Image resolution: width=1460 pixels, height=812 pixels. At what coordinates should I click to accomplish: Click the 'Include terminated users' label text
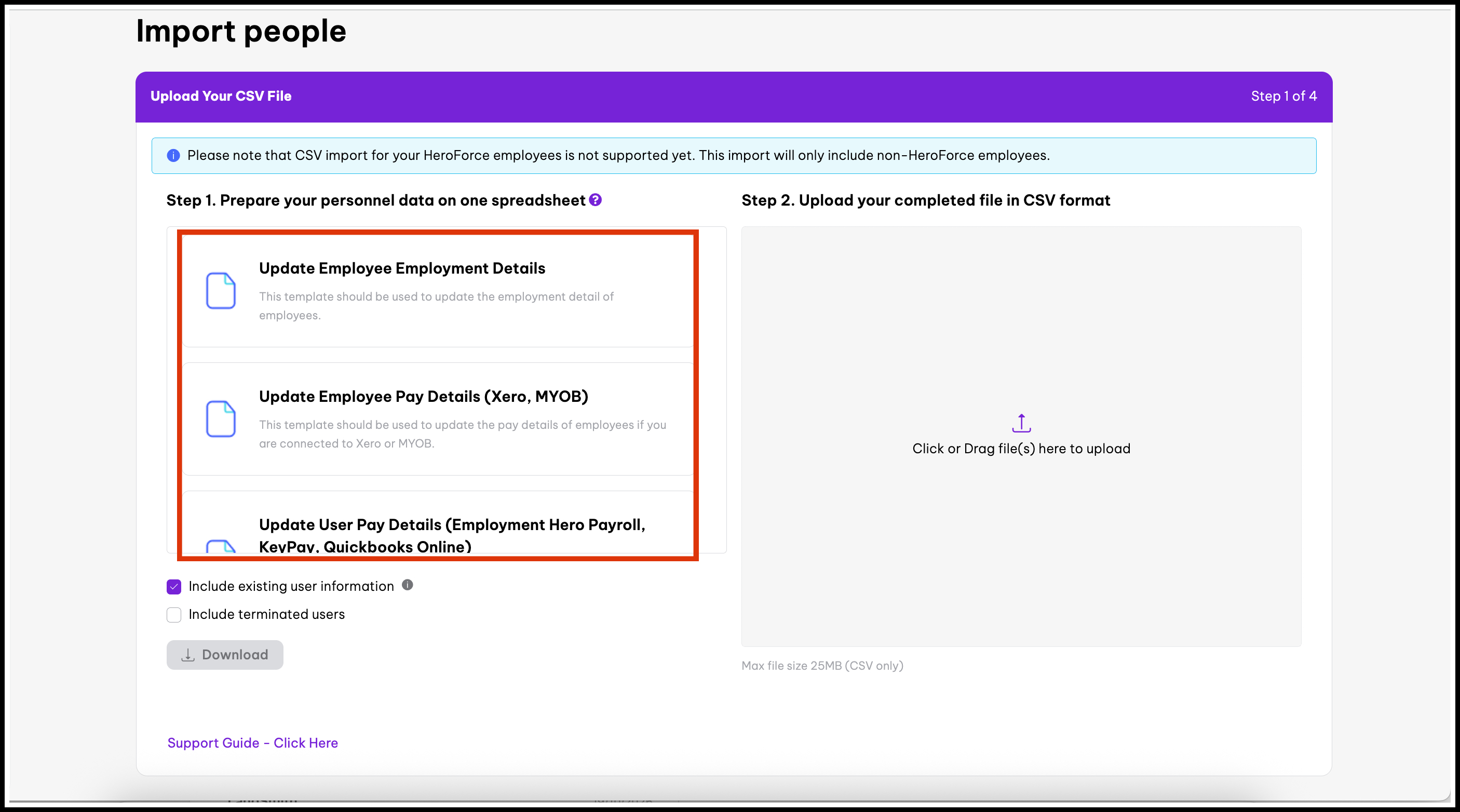(266, 614)
